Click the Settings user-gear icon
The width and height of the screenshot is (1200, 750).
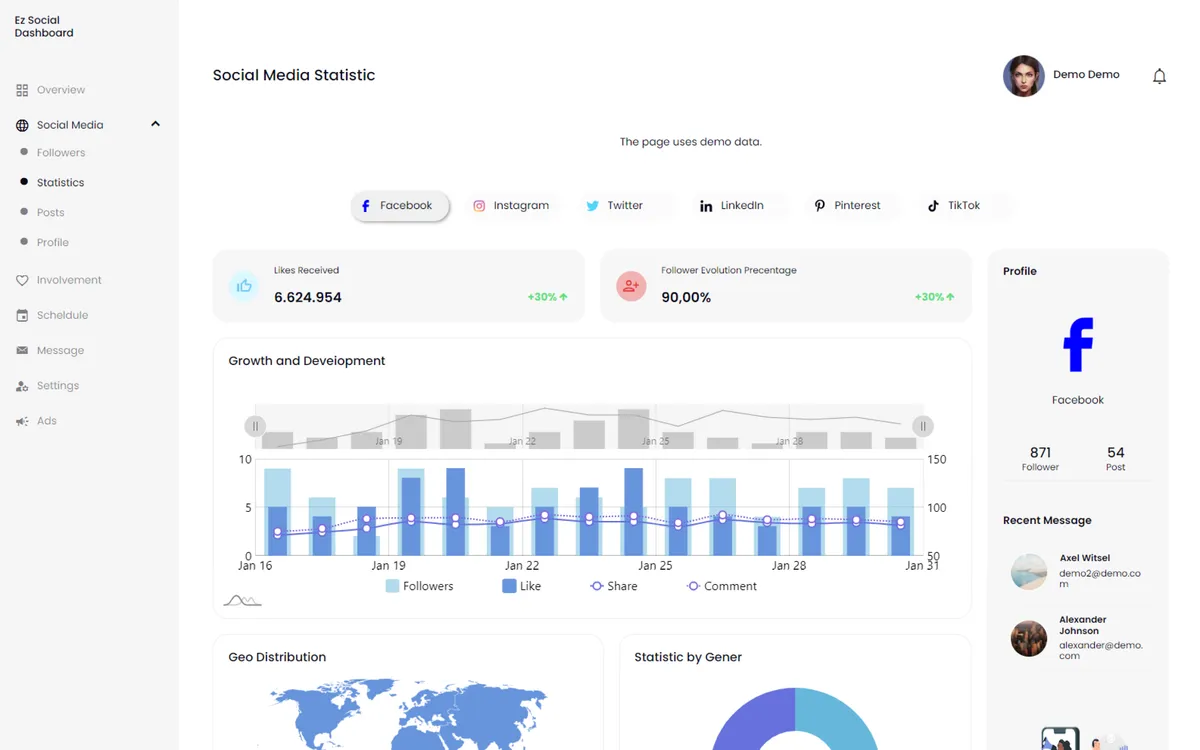[x=22, y=386]
